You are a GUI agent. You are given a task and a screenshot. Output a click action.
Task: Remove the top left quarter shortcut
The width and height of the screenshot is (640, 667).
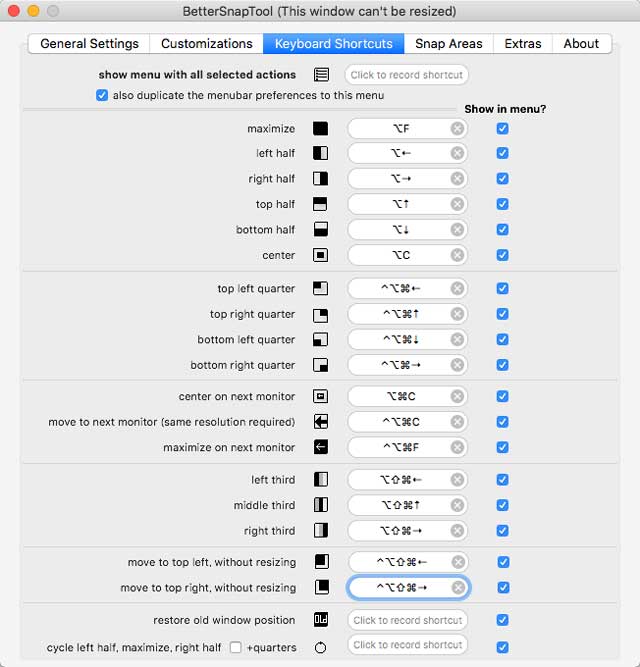[x=457, y=288]
